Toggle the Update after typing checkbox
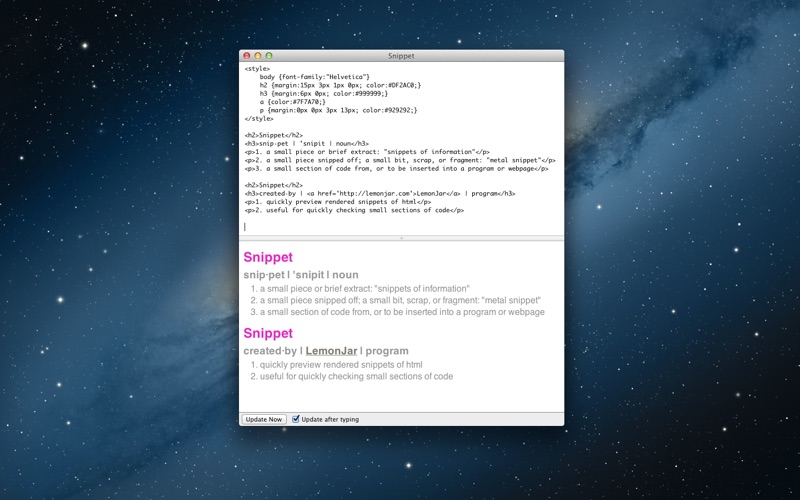The width and height of the screenshot is (800, 500). [x=295, y=419]
